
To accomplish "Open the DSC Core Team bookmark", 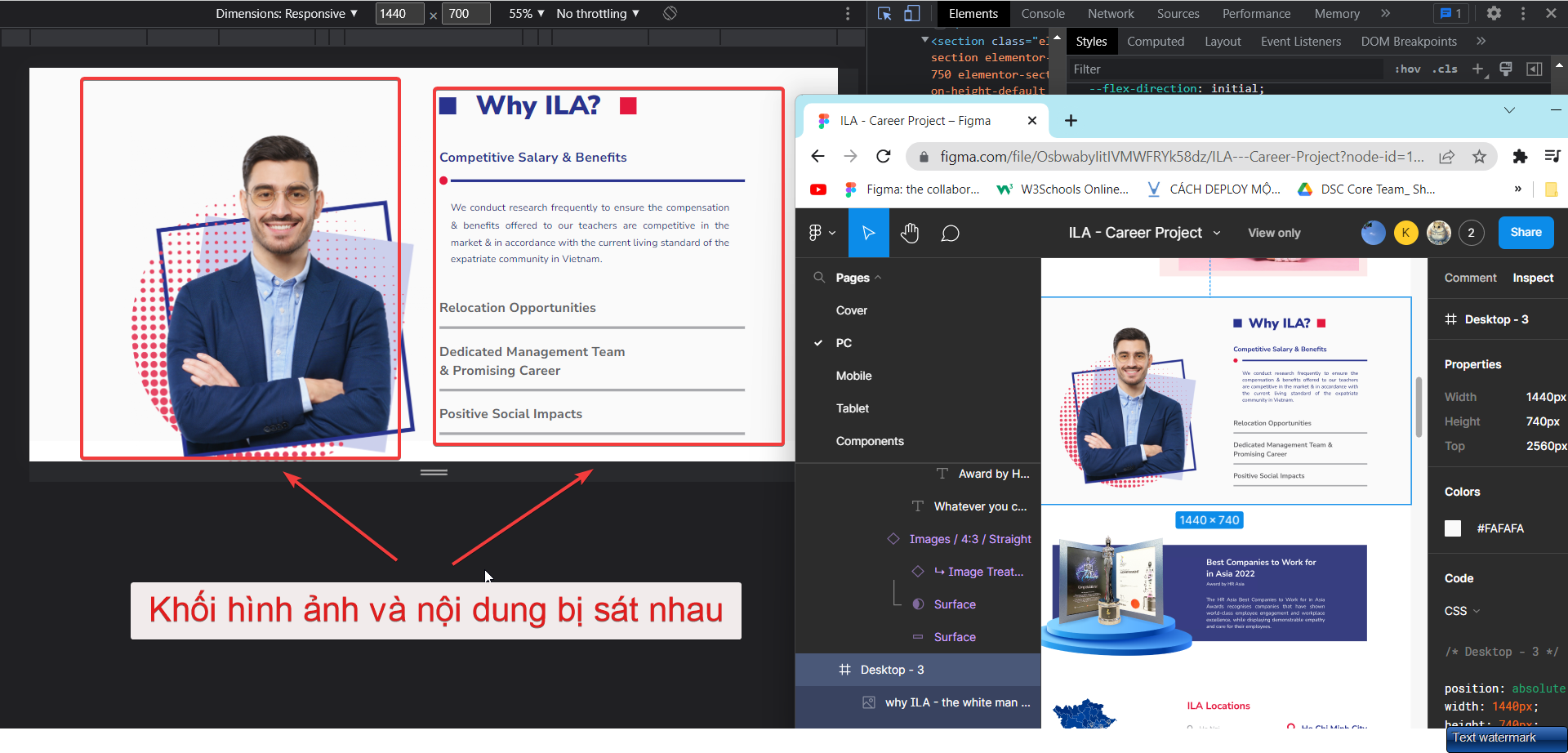I will coord(1366,189).
